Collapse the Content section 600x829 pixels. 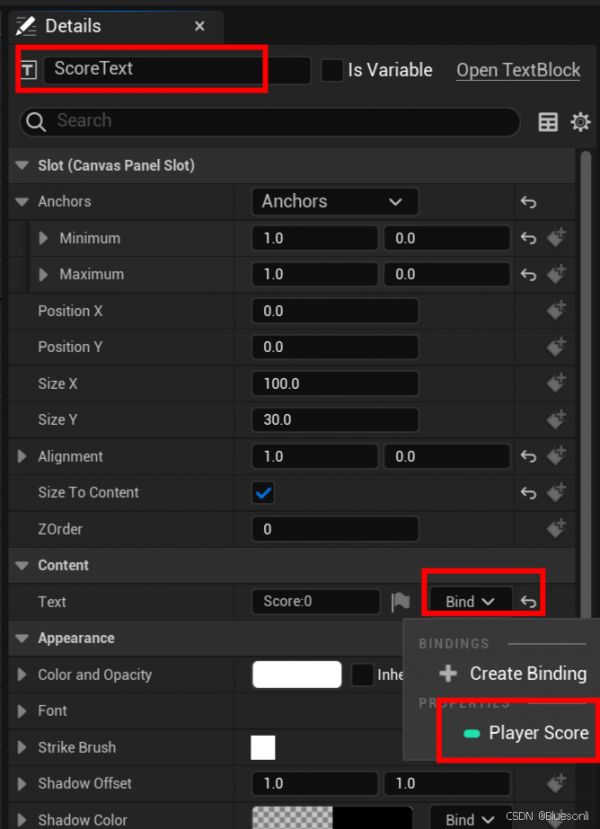click(23, 566)
